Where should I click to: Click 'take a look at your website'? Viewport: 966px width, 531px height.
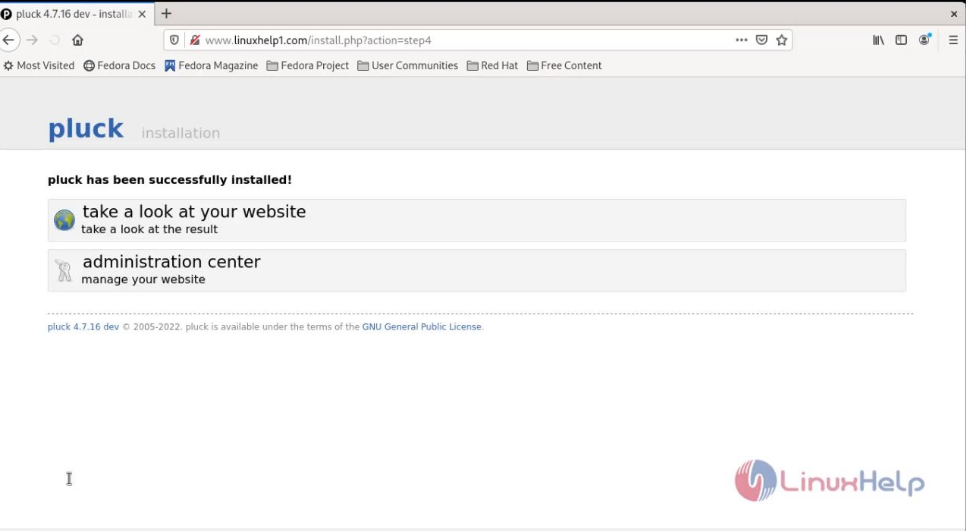point(194,211)
